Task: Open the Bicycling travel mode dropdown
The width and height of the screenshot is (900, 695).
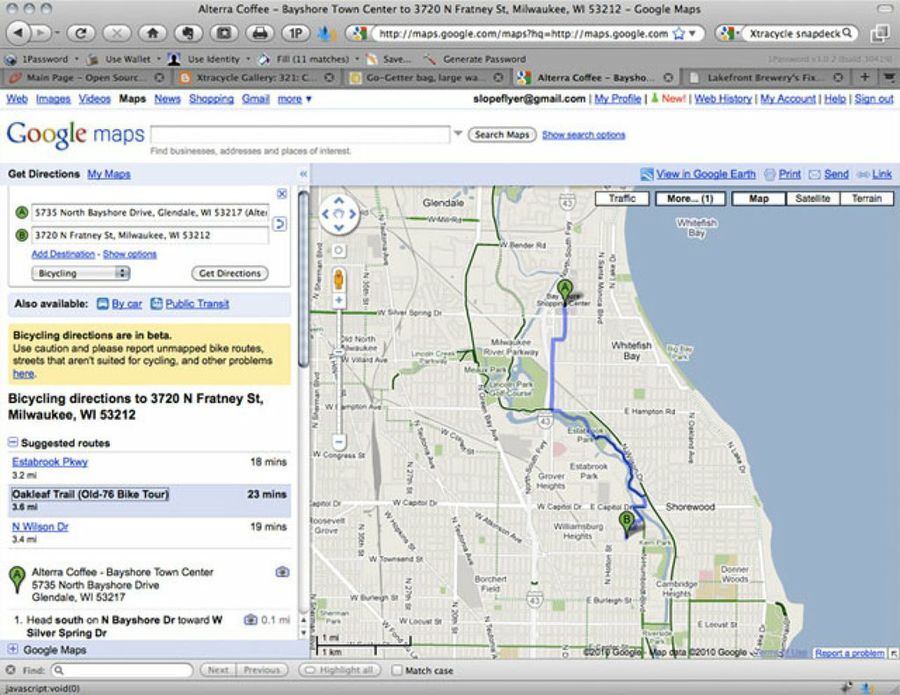Action: [x=80, y=273]
